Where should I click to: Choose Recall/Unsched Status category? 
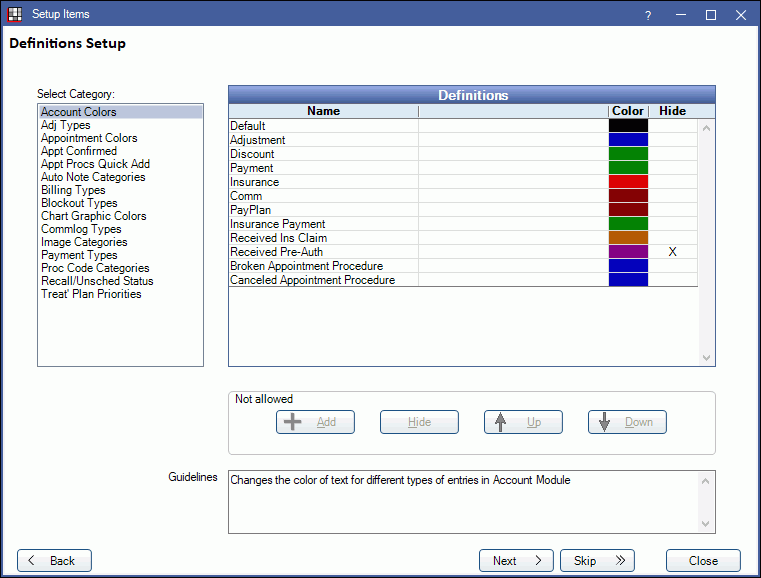click(97, 281)
